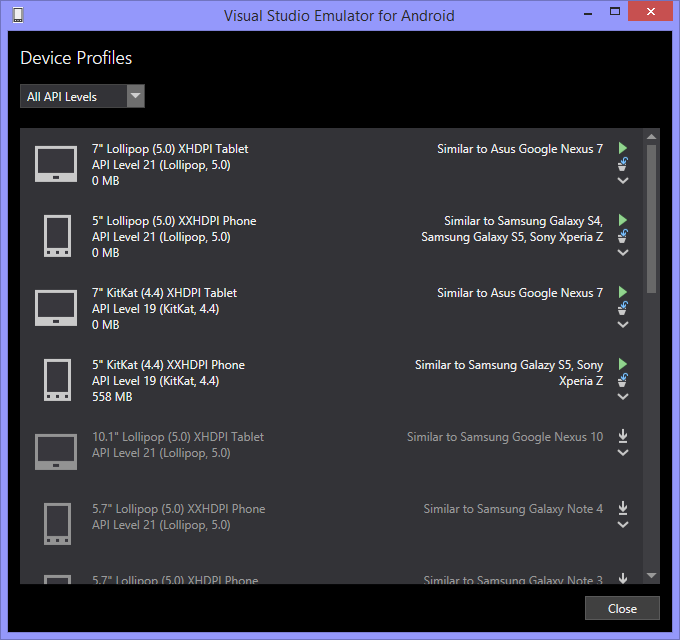Expand details of 7" Lollipop XHDPI Tablet
Viewport: 680px width, 640px height.
[x=623, y=181]
